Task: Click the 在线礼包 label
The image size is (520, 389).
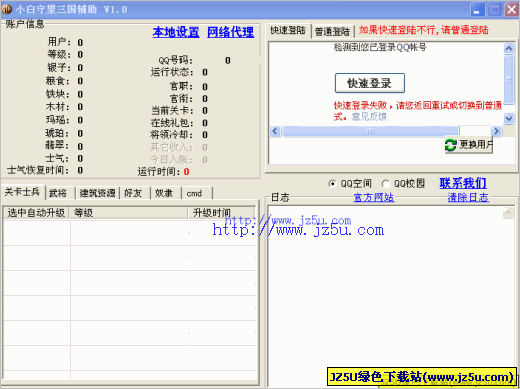Action: tap(172, 123)
